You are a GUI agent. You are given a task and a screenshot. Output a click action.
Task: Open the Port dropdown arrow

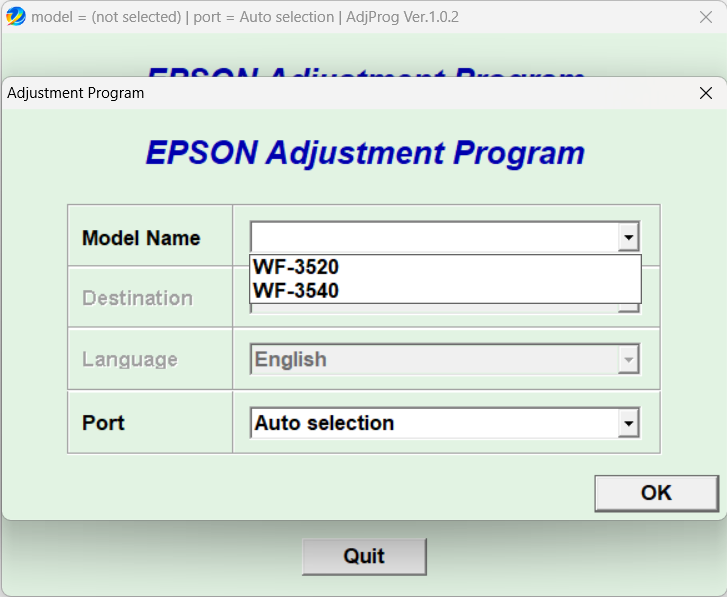pyautogui.click(x=628, y=423)
